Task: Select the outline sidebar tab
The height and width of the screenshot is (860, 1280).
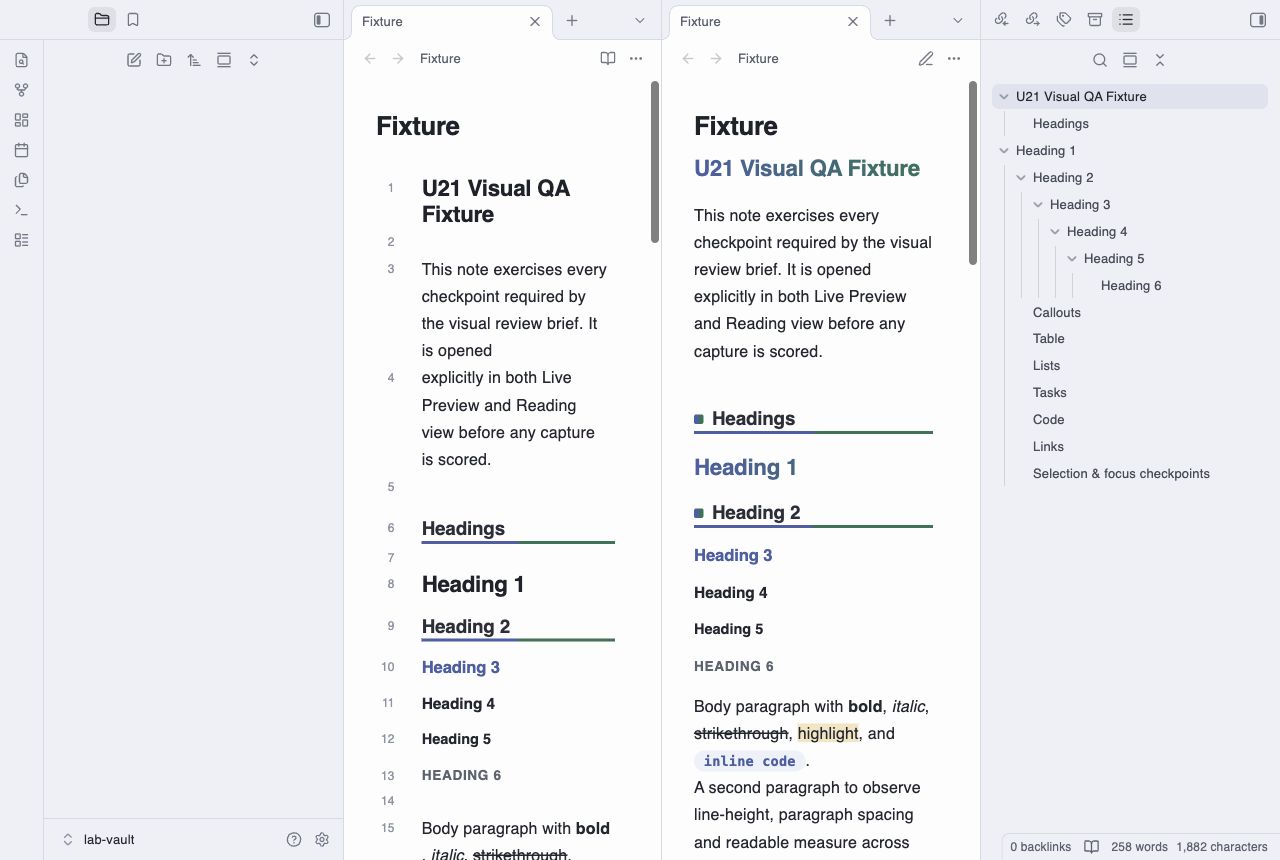Action: (1126, 20)
